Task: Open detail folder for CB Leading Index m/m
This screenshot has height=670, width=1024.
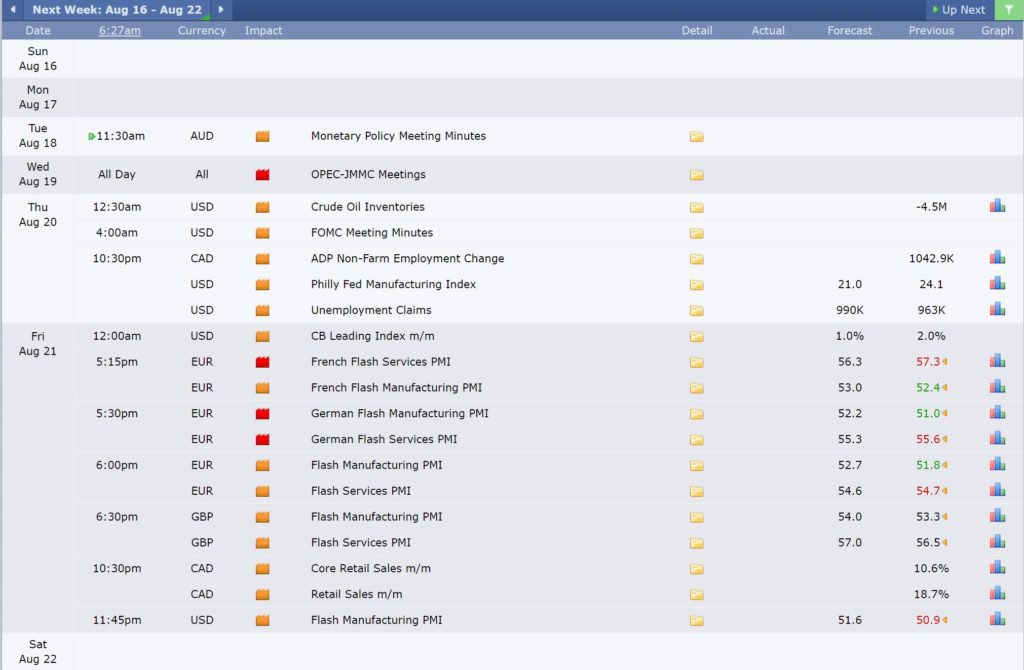Action: pyautogui.click(x=697, y=336)
